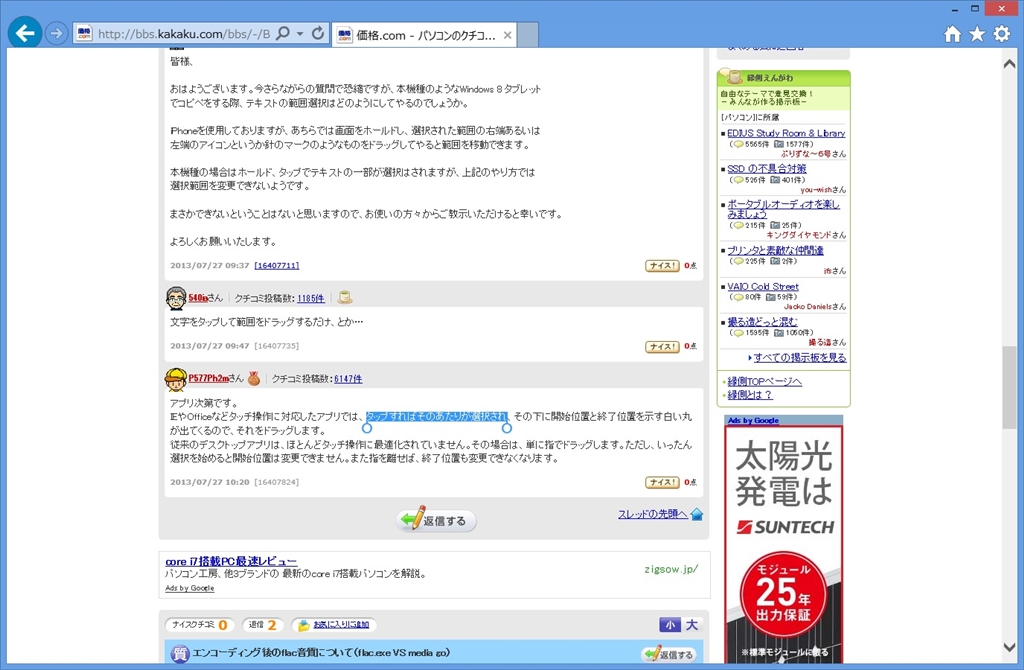The image size is (1024, 670).
Task: Click the scrollbar up arrow
Action: (1009, 64)
